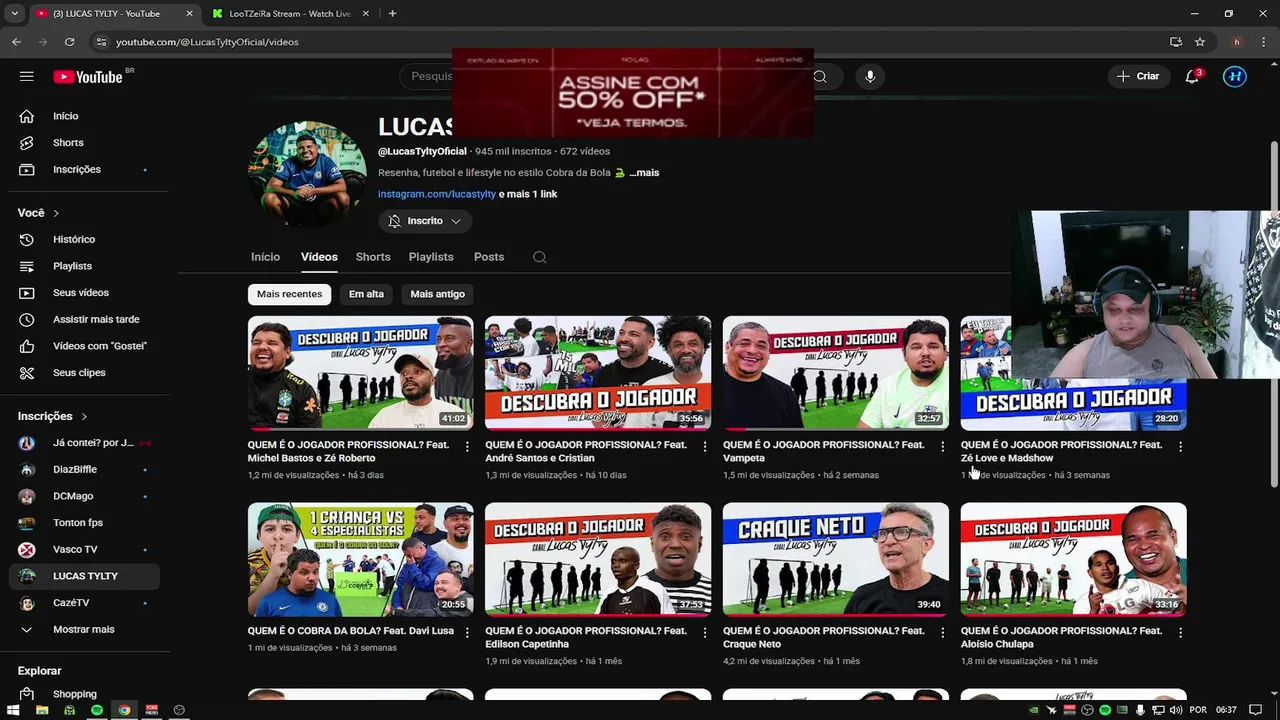Start voice search with microphone icon

pos(870,77)
